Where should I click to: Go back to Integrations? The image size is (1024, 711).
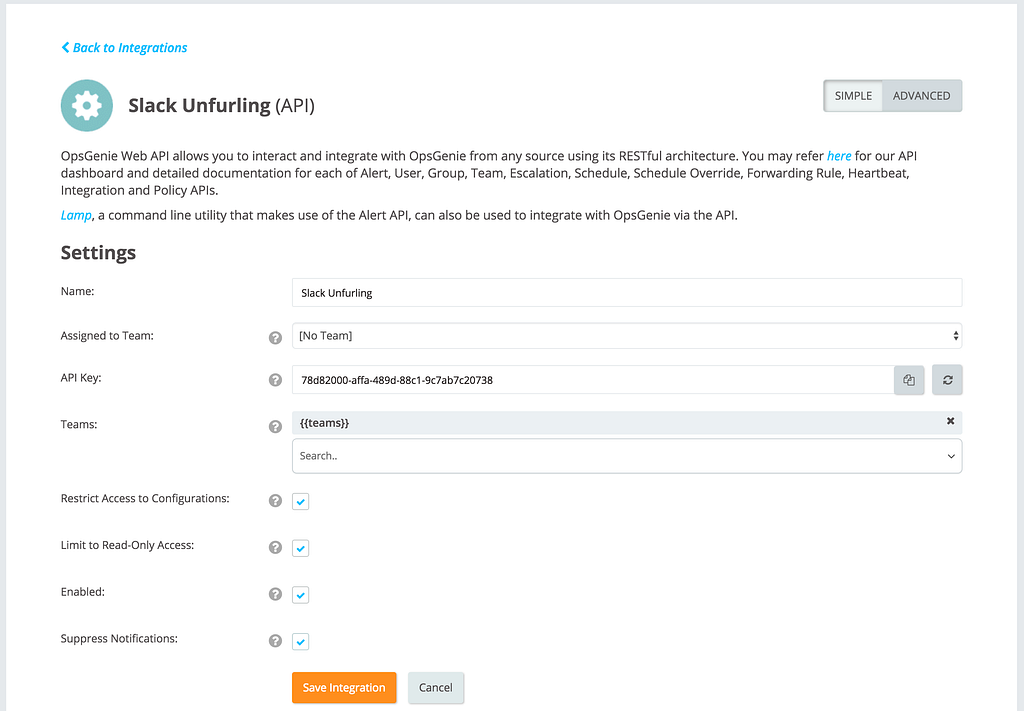(x=124, y=47)
